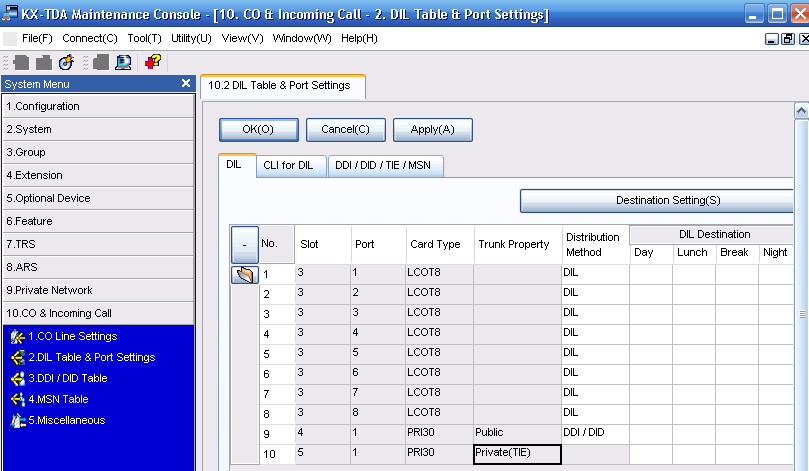The width and height of the screenshot is (809, 471).
Task: Expand 5.Optional Device in System Menu
Action: (98, 198)
